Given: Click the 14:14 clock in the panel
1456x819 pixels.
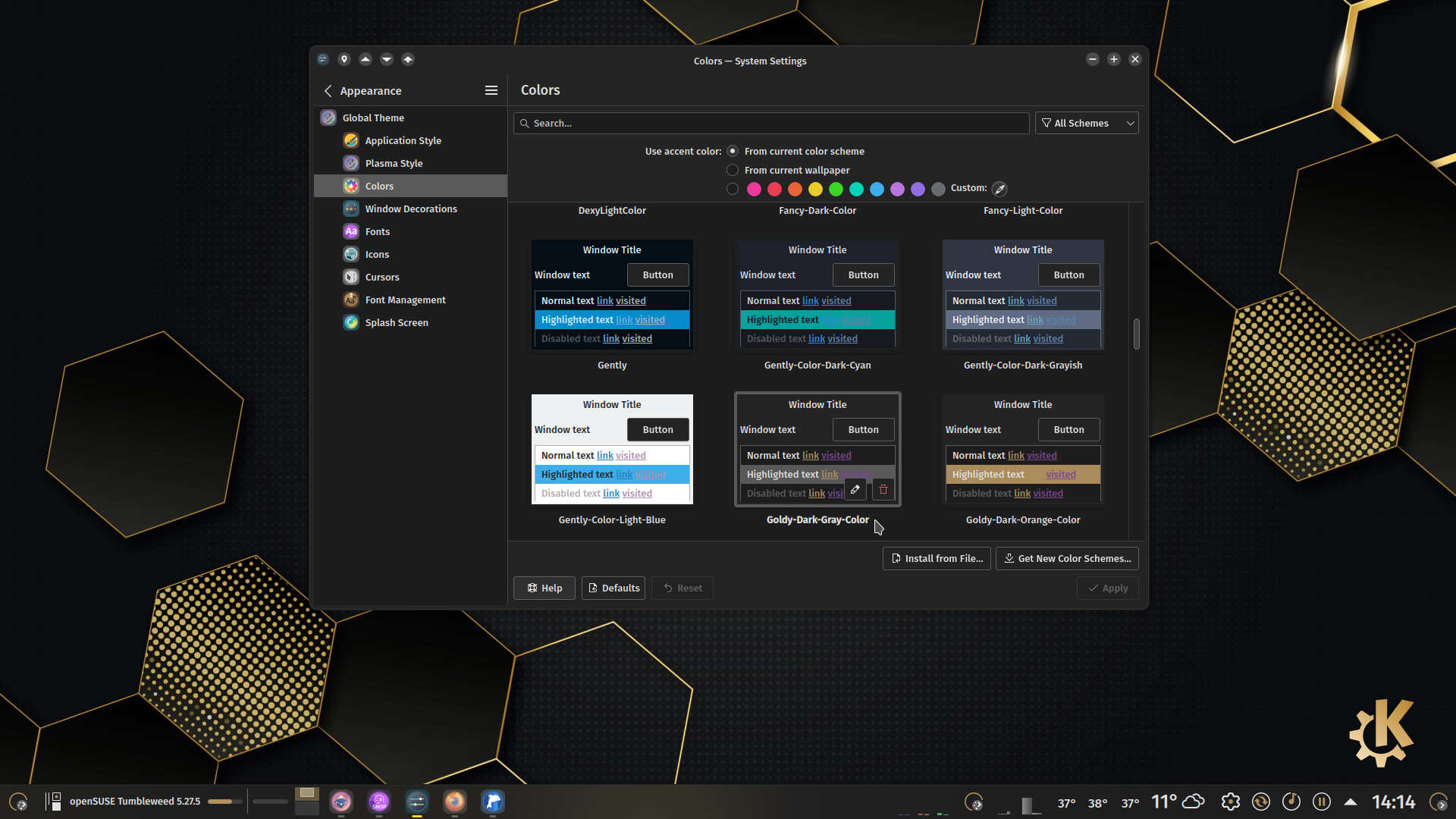Looking at the screenshot, I should [x=1393, y=802].
